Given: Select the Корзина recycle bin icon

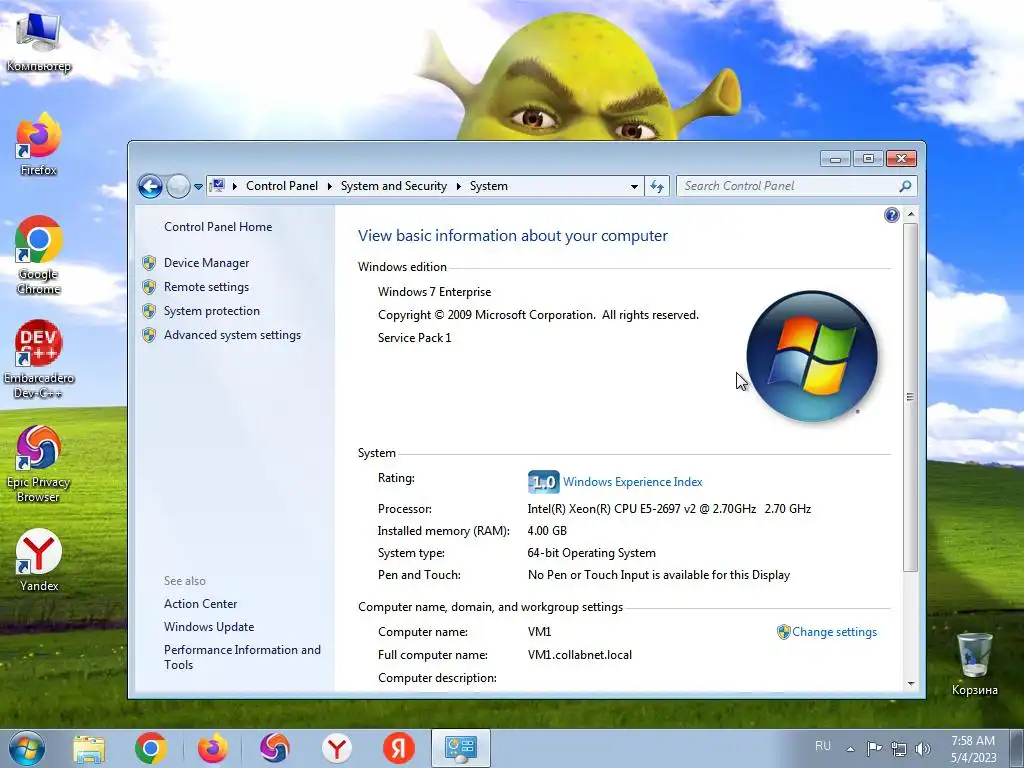Looking at the screenshot, I should 974,664.
